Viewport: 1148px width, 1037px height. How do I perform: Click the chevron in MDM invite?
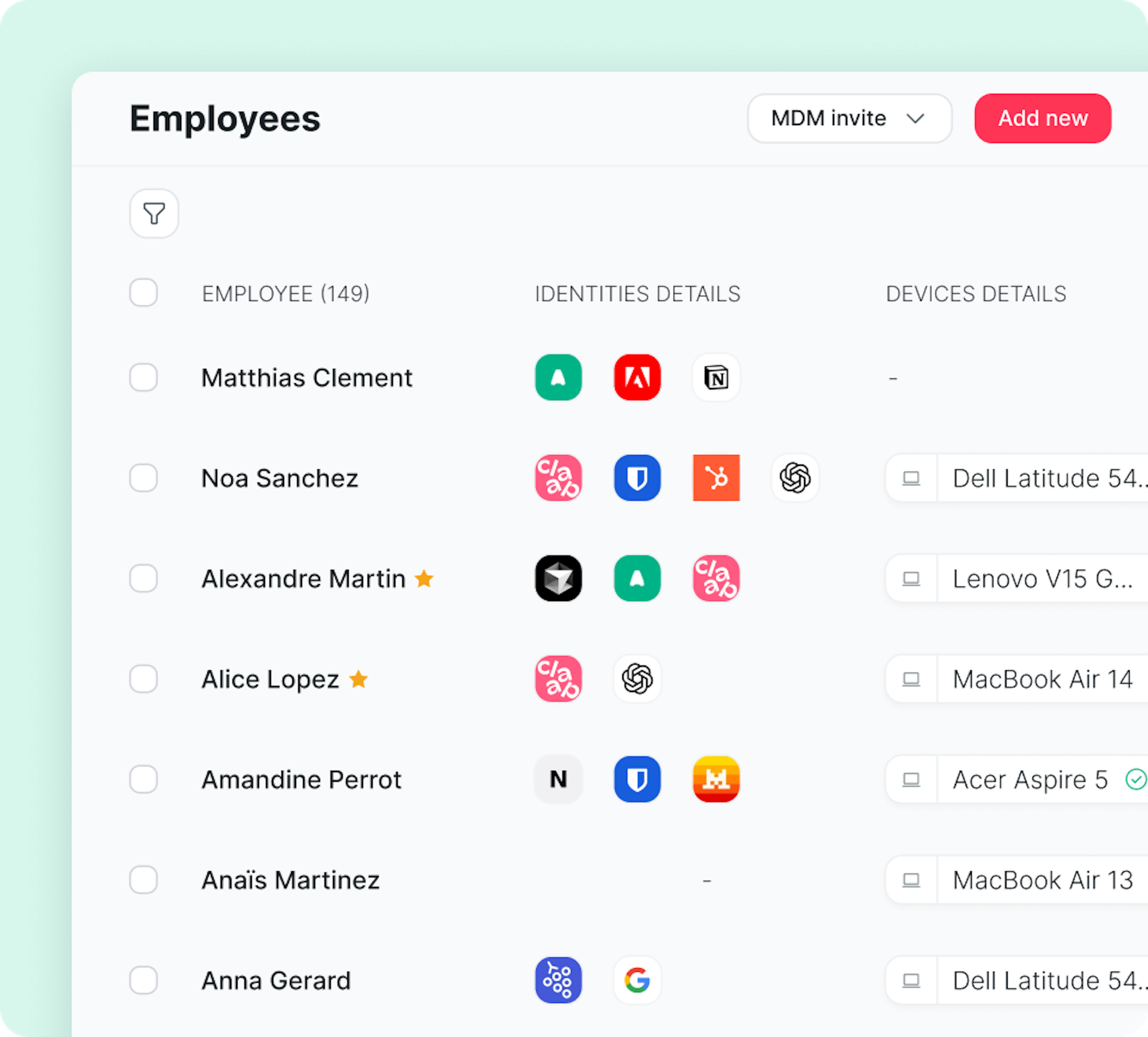pos(915,118)
